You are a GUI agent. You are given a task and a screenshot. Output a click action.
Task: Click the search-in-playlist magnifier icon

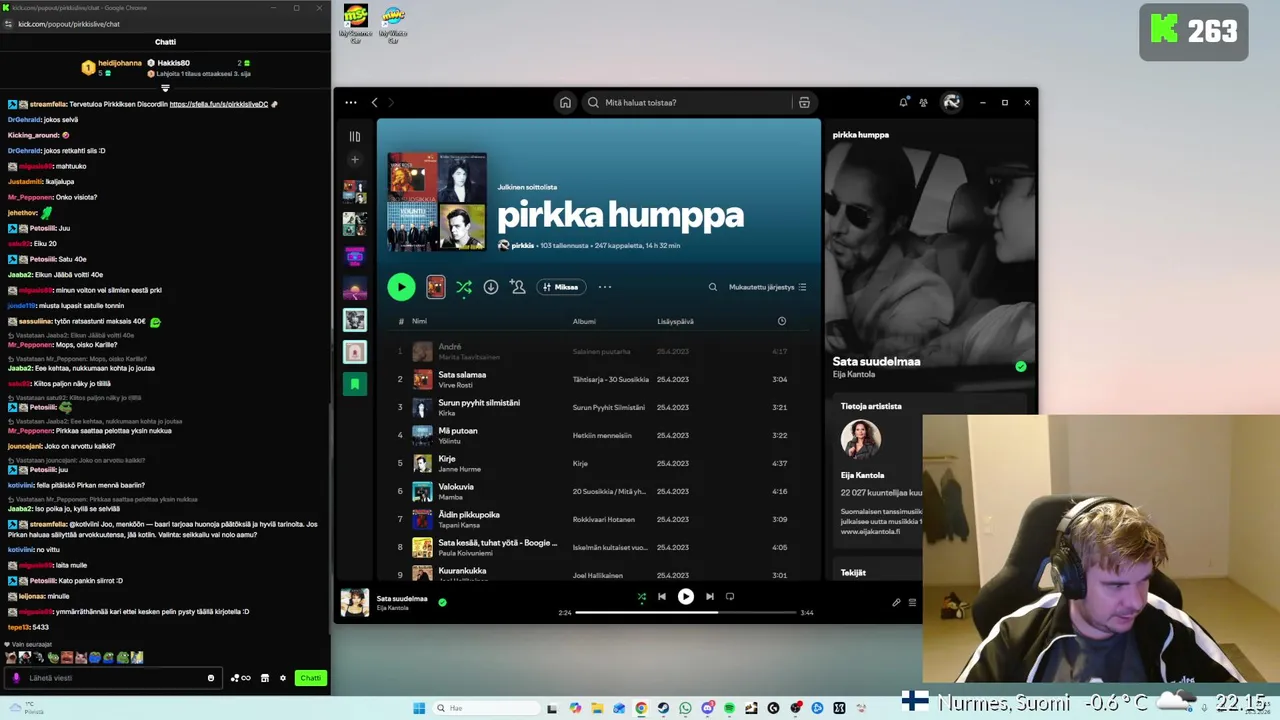713,287
